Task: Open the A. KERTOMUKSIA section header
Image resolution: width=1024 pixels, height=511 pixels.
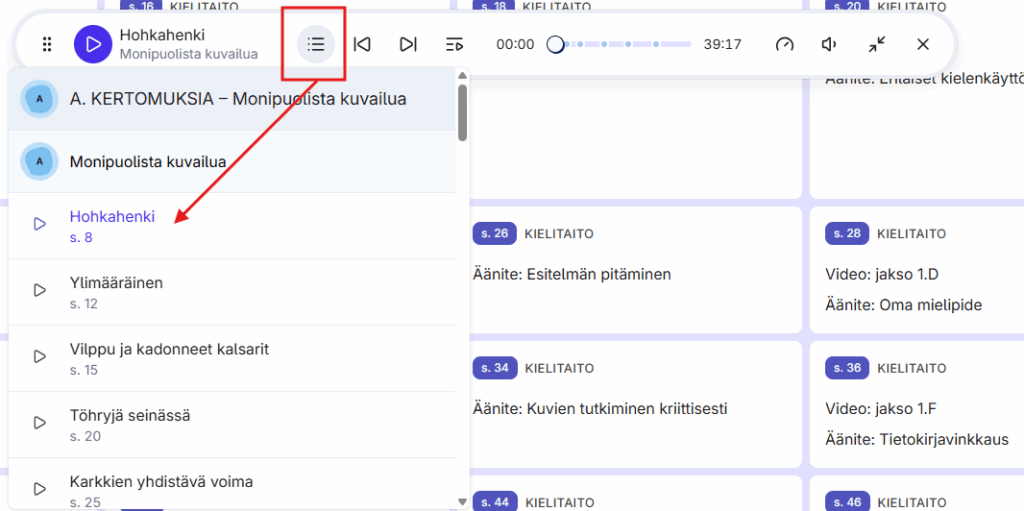Action: (238, 99)
